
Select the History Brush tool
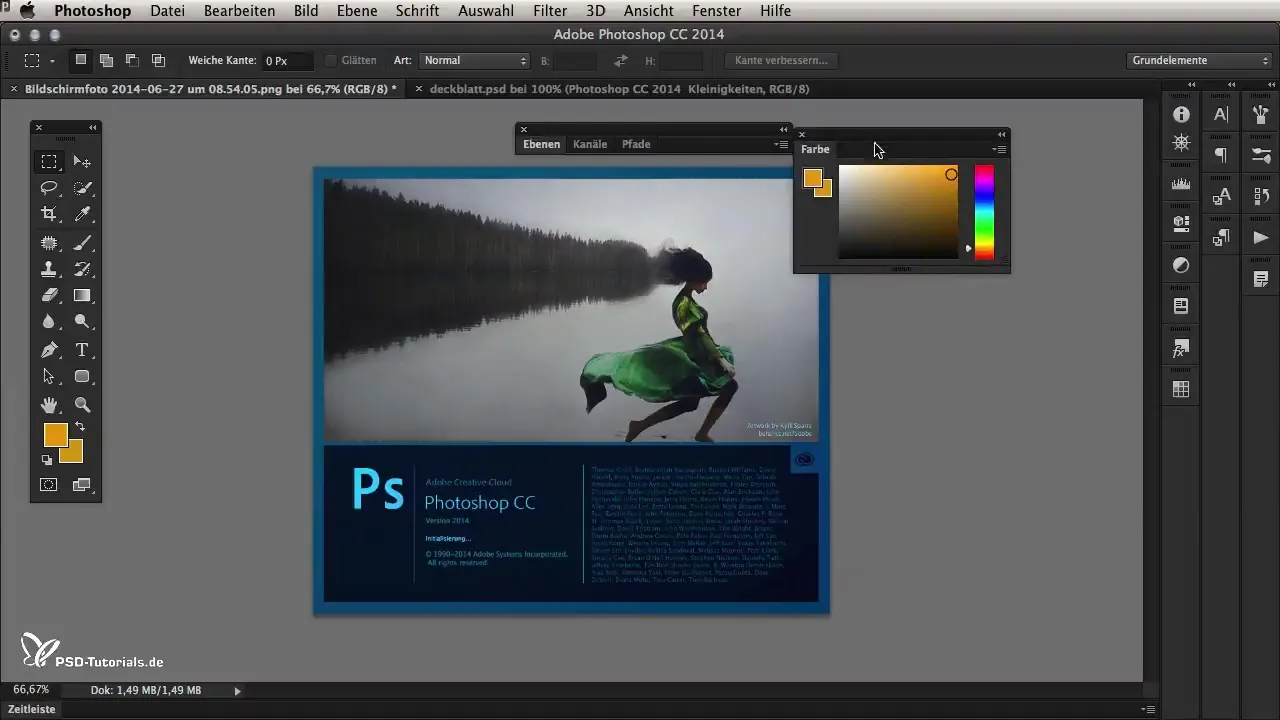coord(83,269)
